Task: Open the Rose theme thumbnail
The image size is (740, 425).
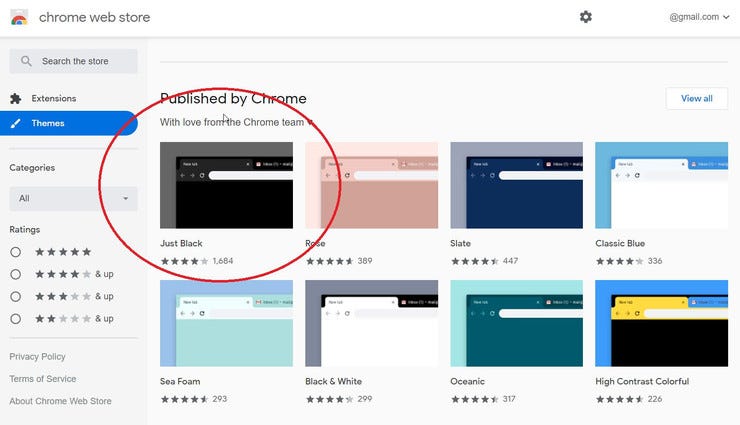Action: coord(371,185)
